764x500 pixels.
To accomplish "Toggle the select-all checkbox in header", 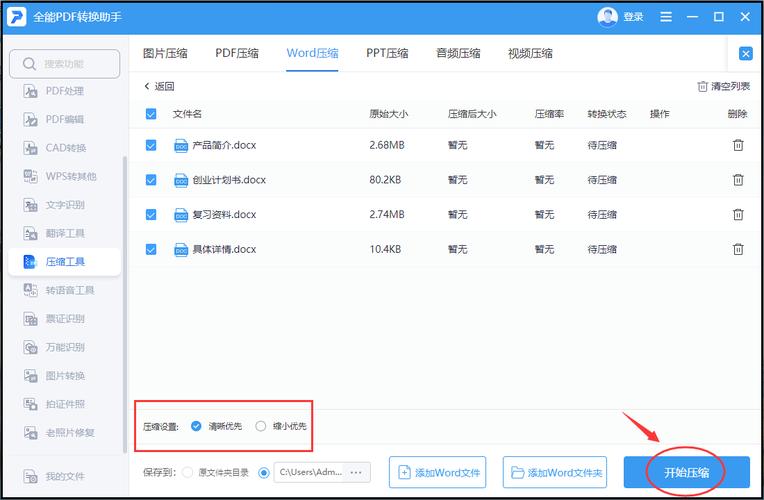I will coord(151,114).
